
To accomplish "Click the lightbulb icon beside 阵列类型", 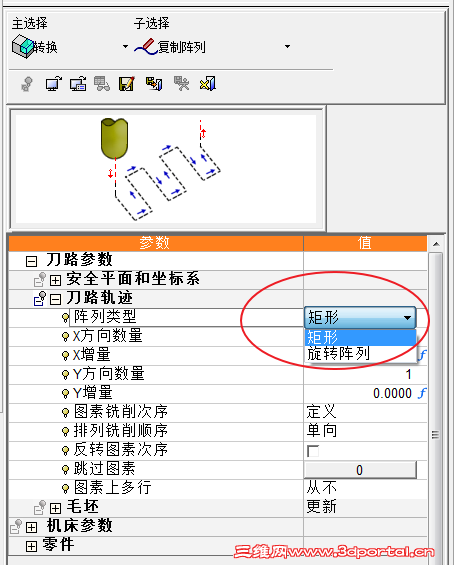I will (x=65, y=318).
